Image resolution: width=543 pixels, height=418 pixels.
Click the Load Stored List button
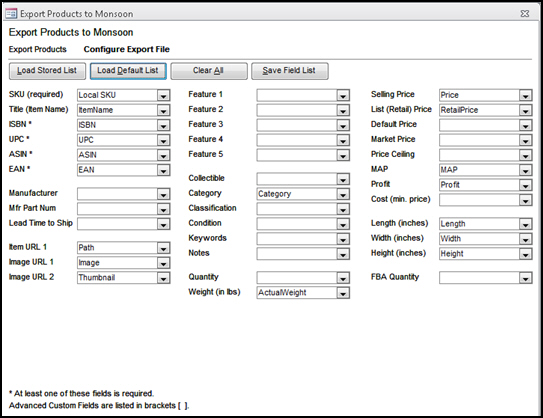pos(47,71)
